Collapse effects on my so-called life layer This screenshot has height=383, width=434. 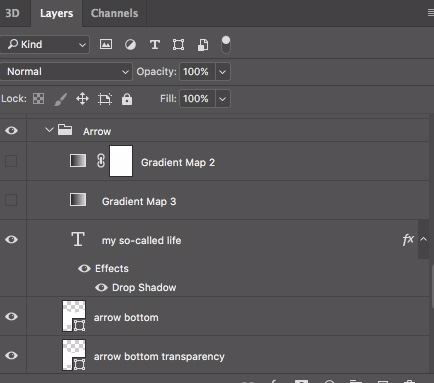pos(423,239)
